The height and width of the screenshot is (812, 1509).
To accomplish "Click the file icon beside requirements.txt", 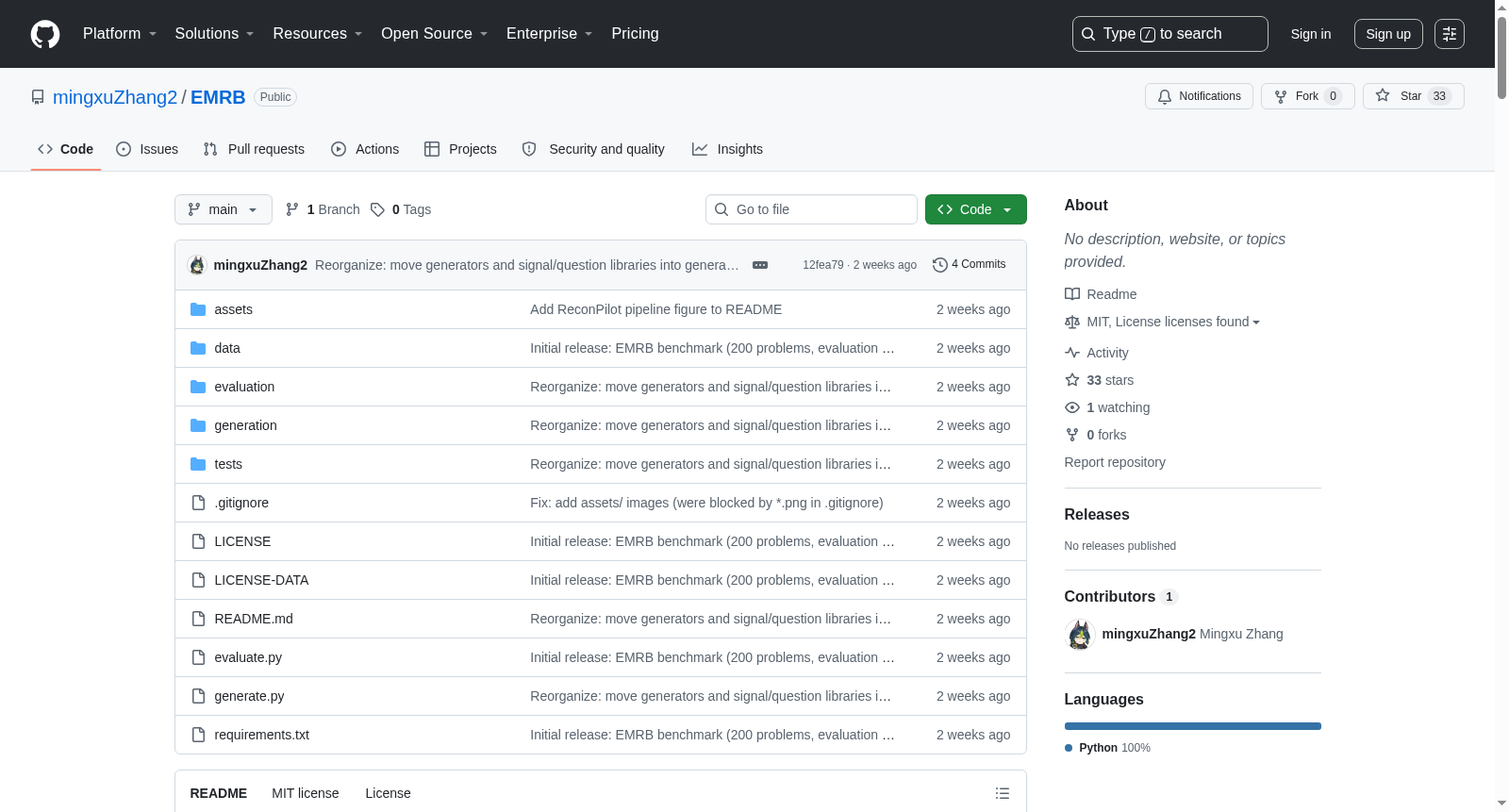I will click(x=198, y=735).
